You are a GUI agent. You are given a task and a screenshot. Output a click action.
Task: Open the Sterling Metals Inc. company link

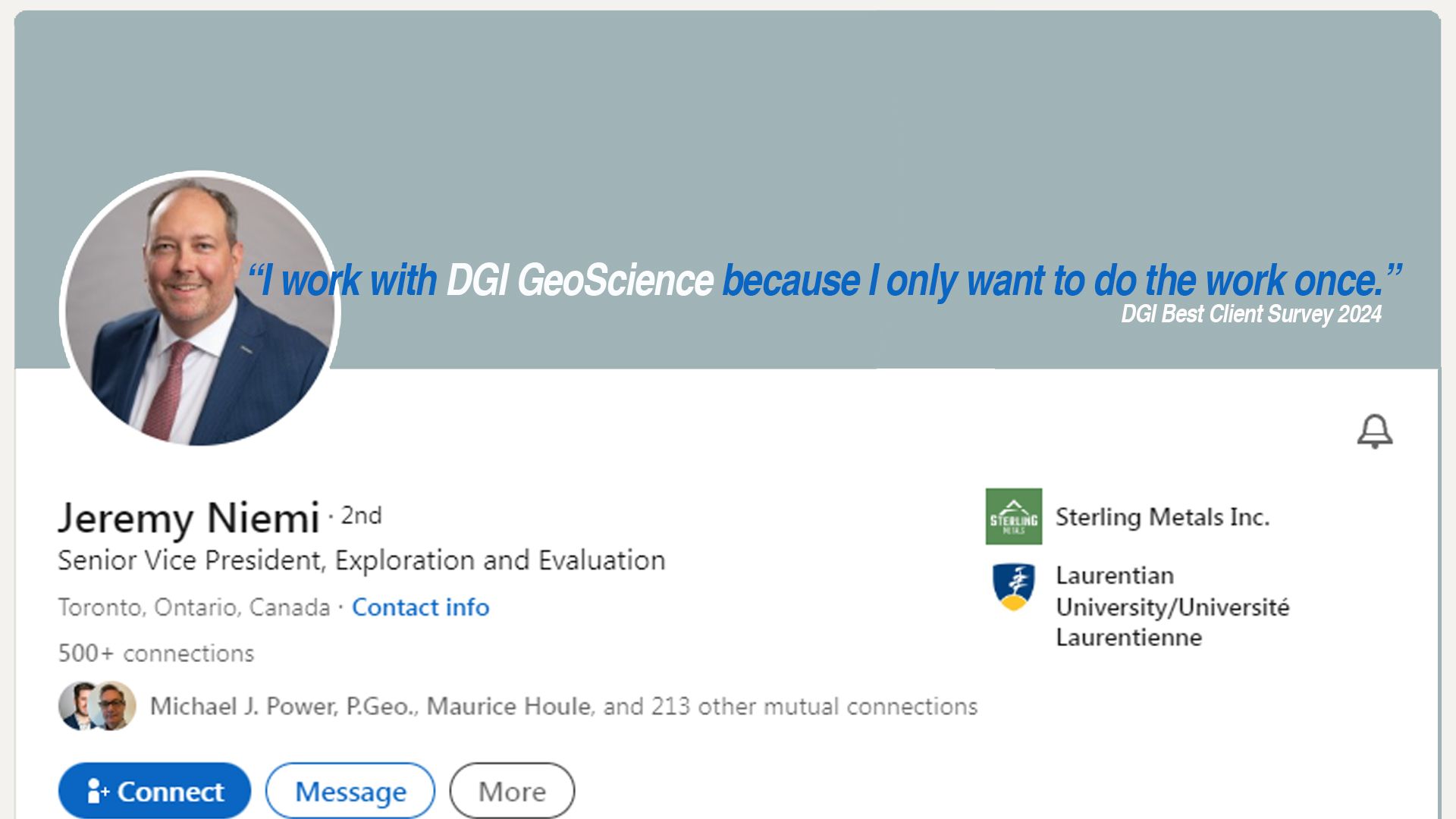(x=1163, y=517)
